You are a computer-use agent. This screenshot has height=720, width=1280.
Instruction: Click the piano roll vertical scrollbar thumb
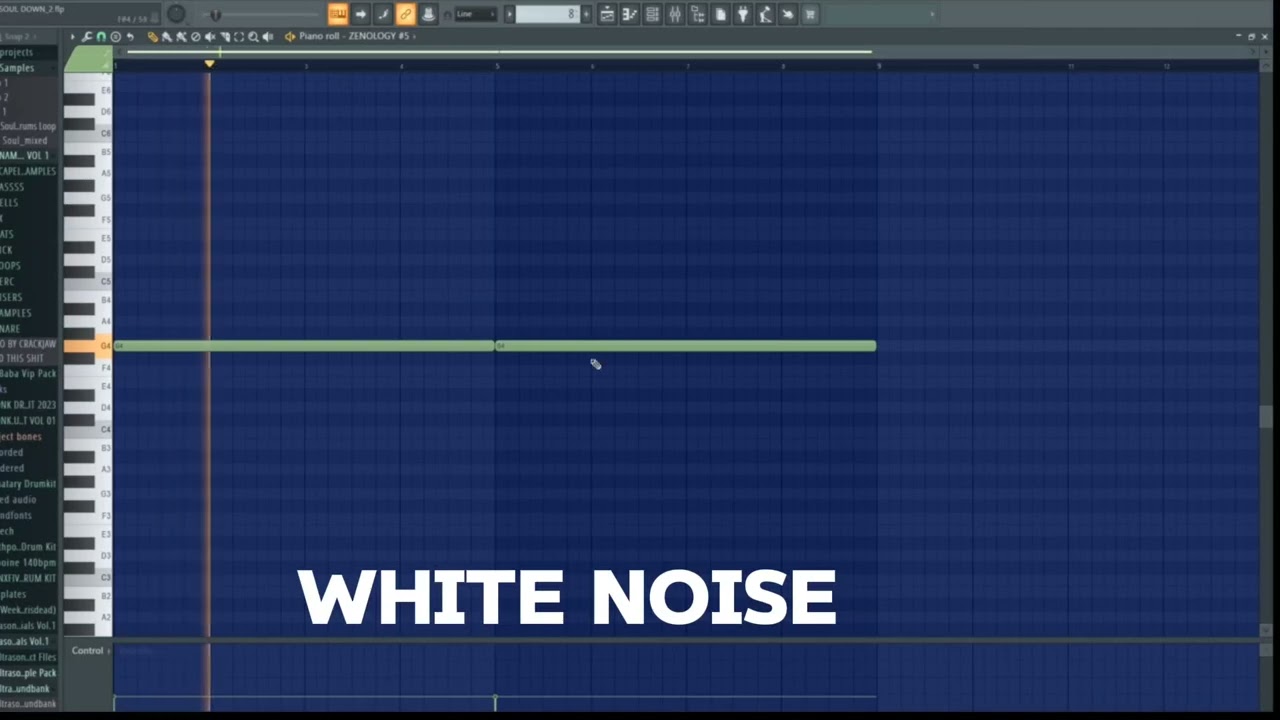point(1266,416)
